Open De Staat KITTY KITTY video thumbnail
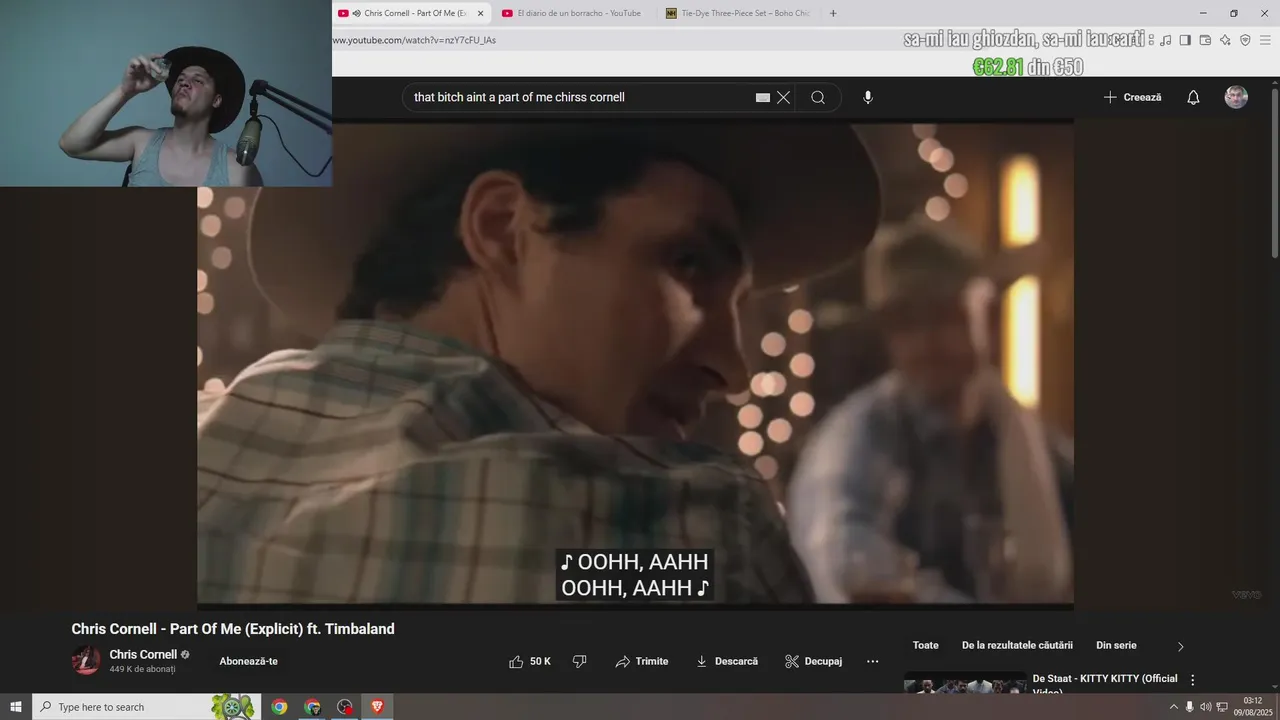Image resolution: width=1280 pixels, height=720 pixels. (x=965, y=685)
